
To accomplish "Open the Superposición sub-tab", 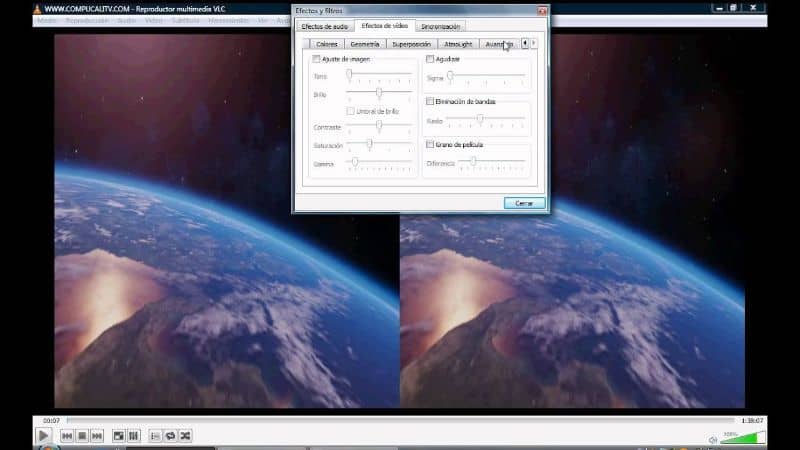I will 411,44.
